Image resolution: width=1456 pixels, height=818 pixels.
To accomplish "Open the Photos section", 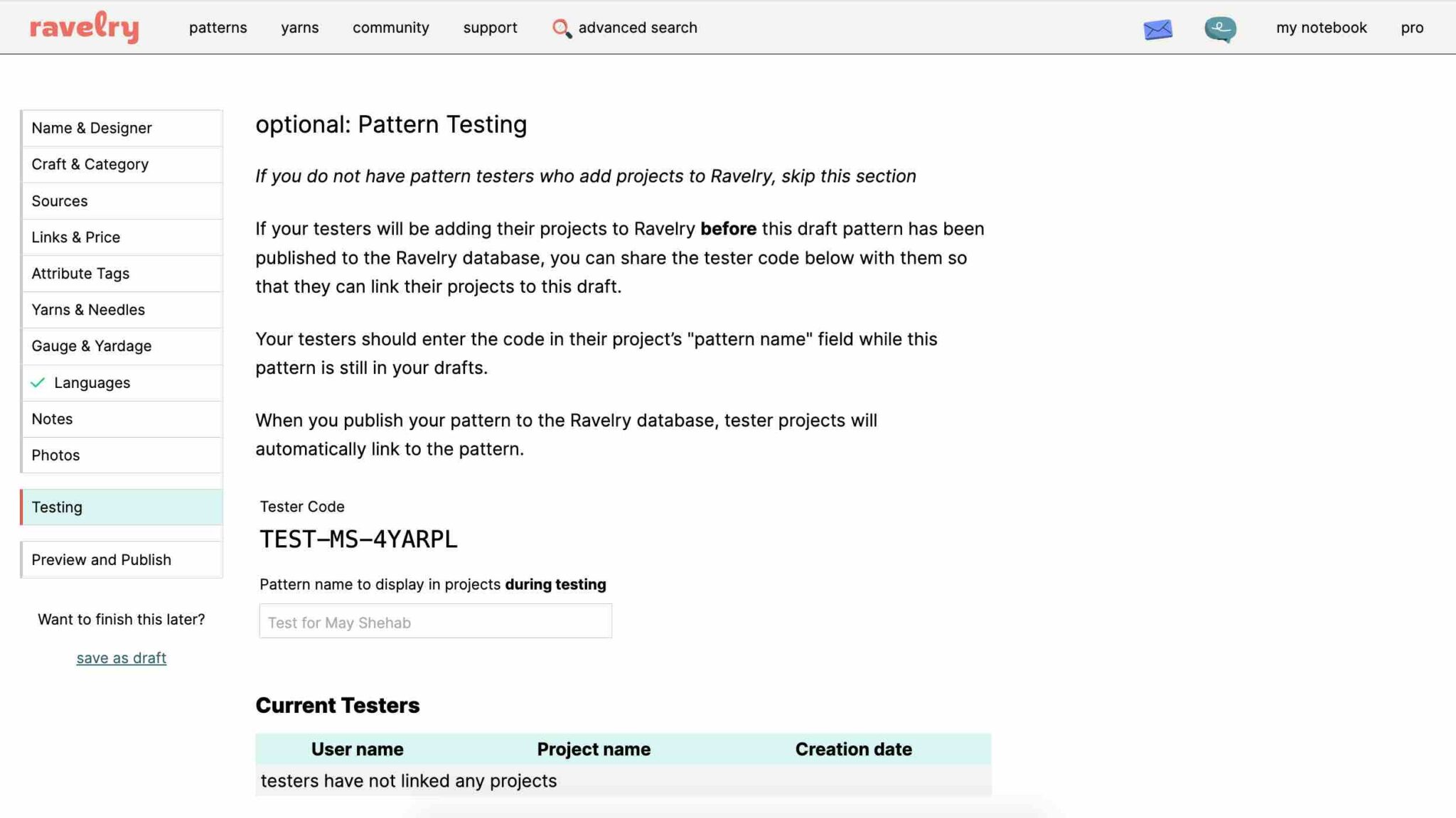I will (x=55, y=455).
